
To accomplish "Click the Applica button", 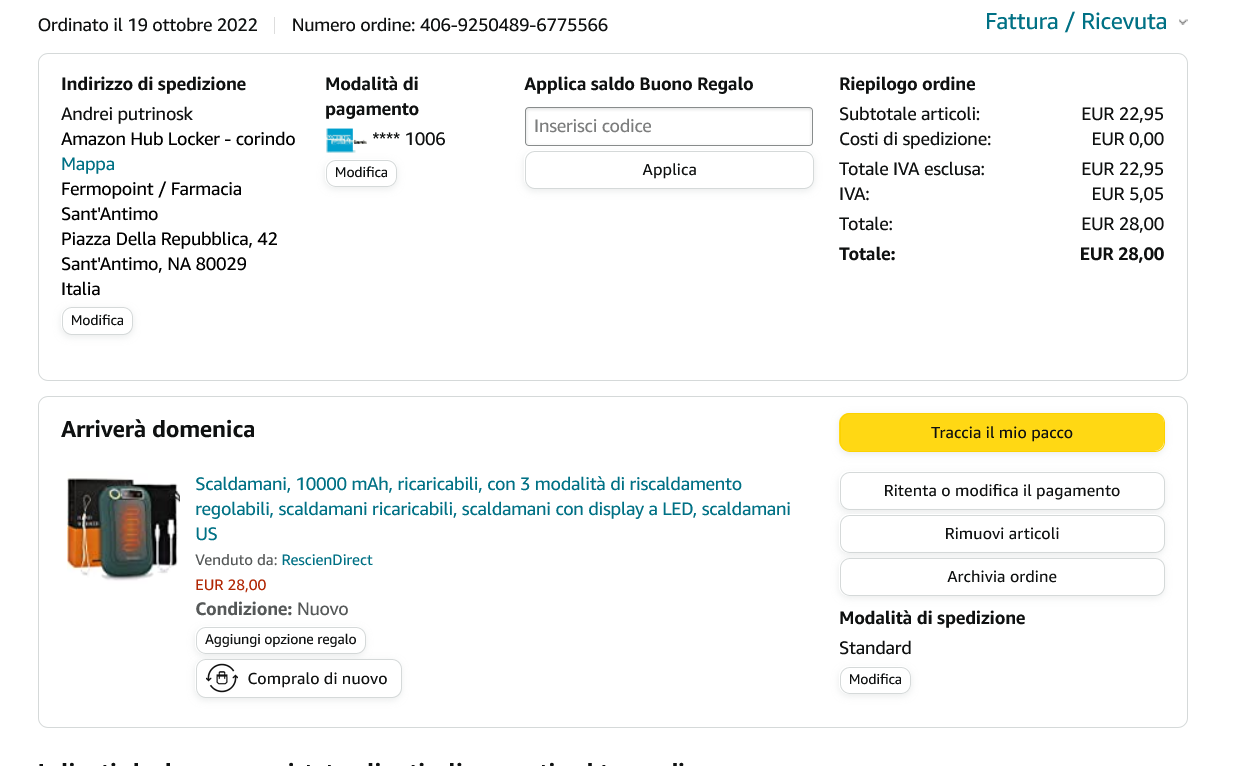I will pos(669,170).
